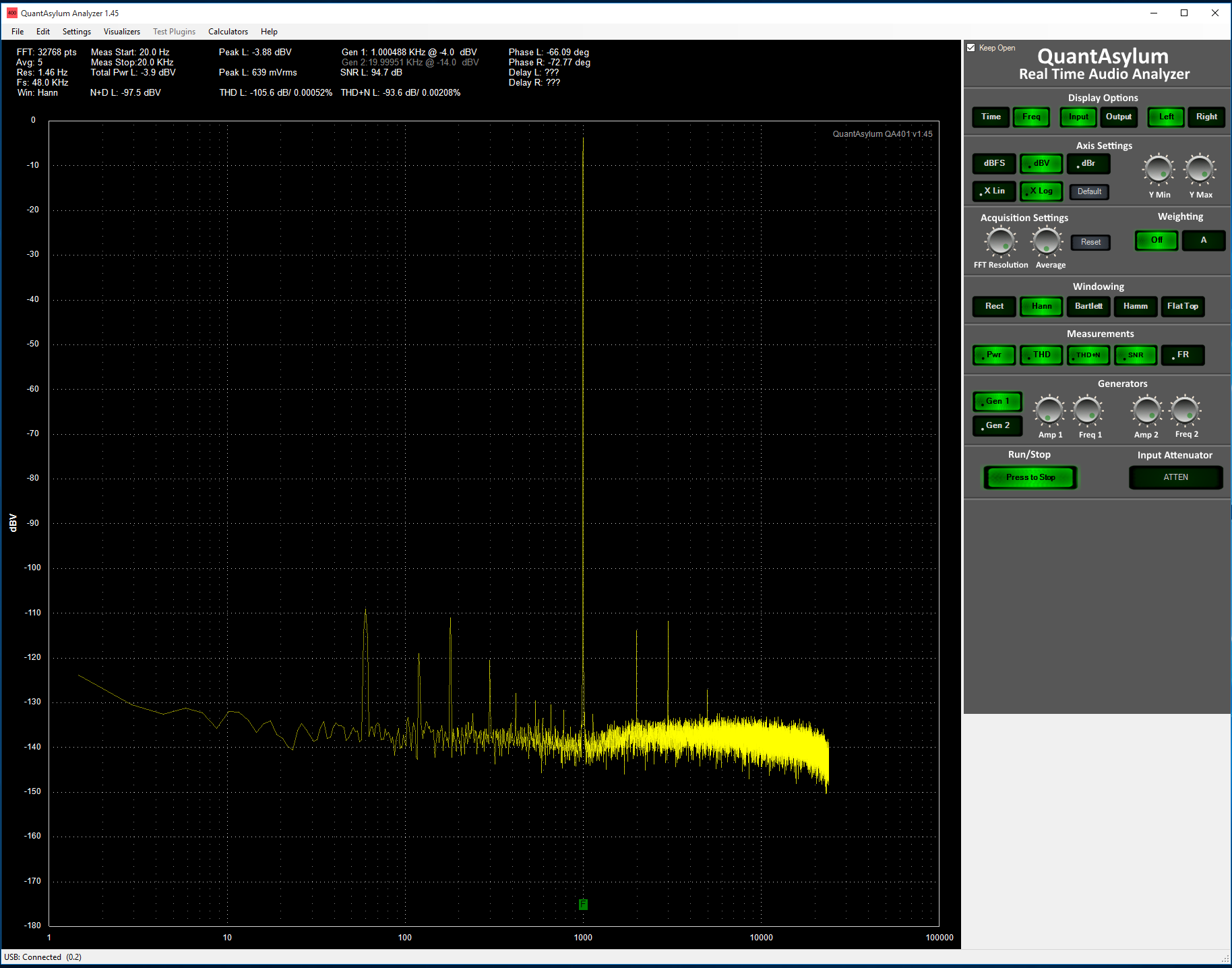Toggle the Input display button
Image resolution: width=1232 pixels, height=968 pixels.
point(1078,117)
